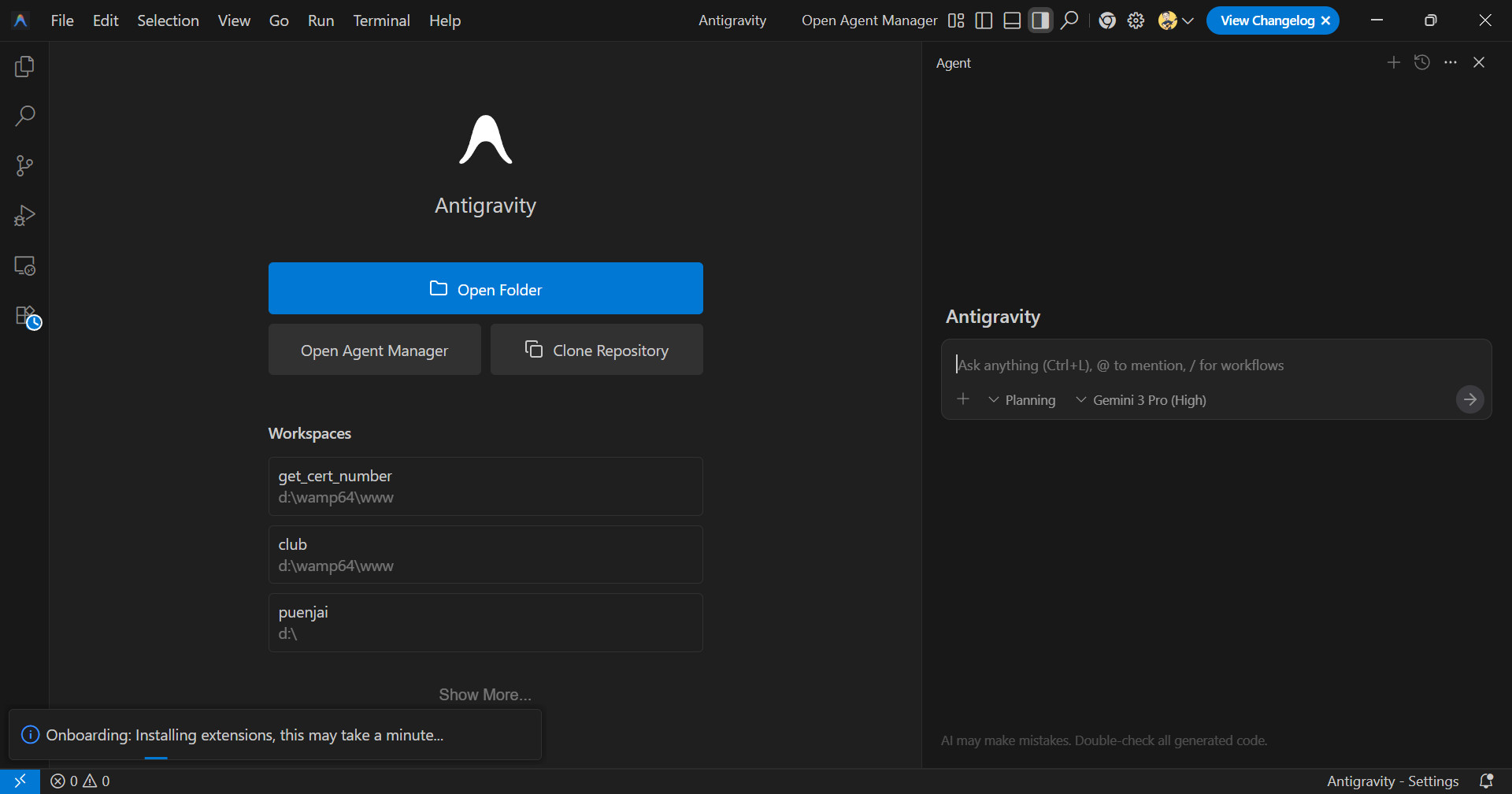This screenshot has width=1512, height=794.
Task: Open the notifications bell in the status bar
Action: click(1486, 781)
